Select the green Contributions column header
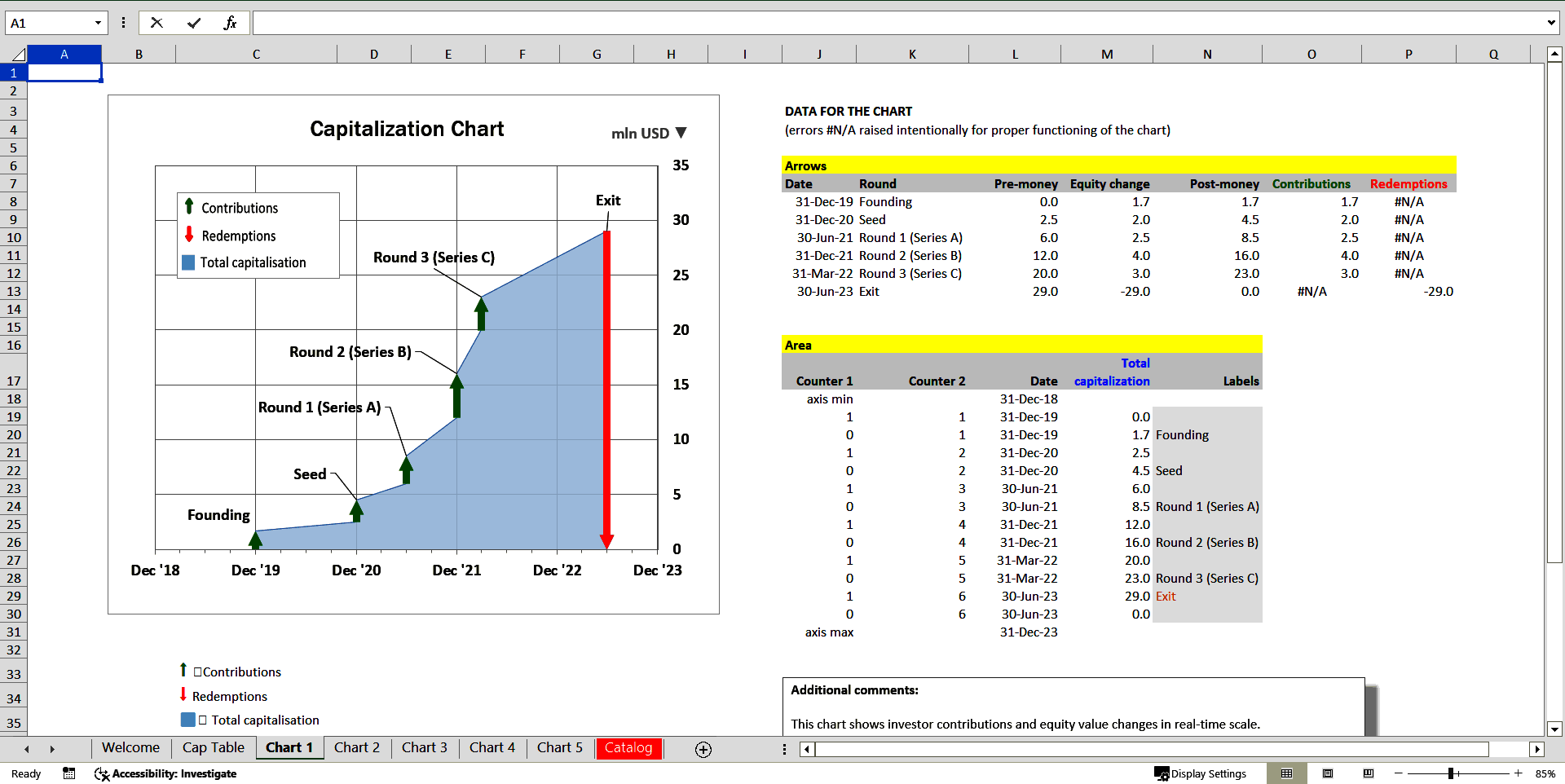 point(1312,183)
